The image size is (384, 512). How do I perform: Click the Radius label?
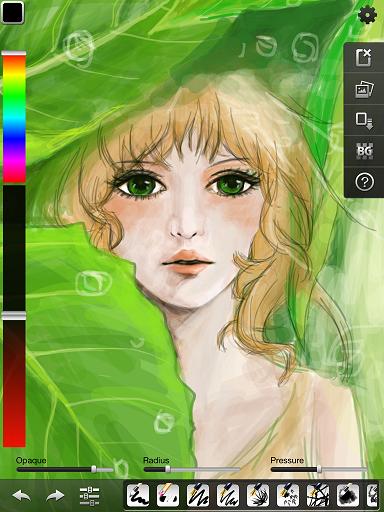click(x=156, y=460)
